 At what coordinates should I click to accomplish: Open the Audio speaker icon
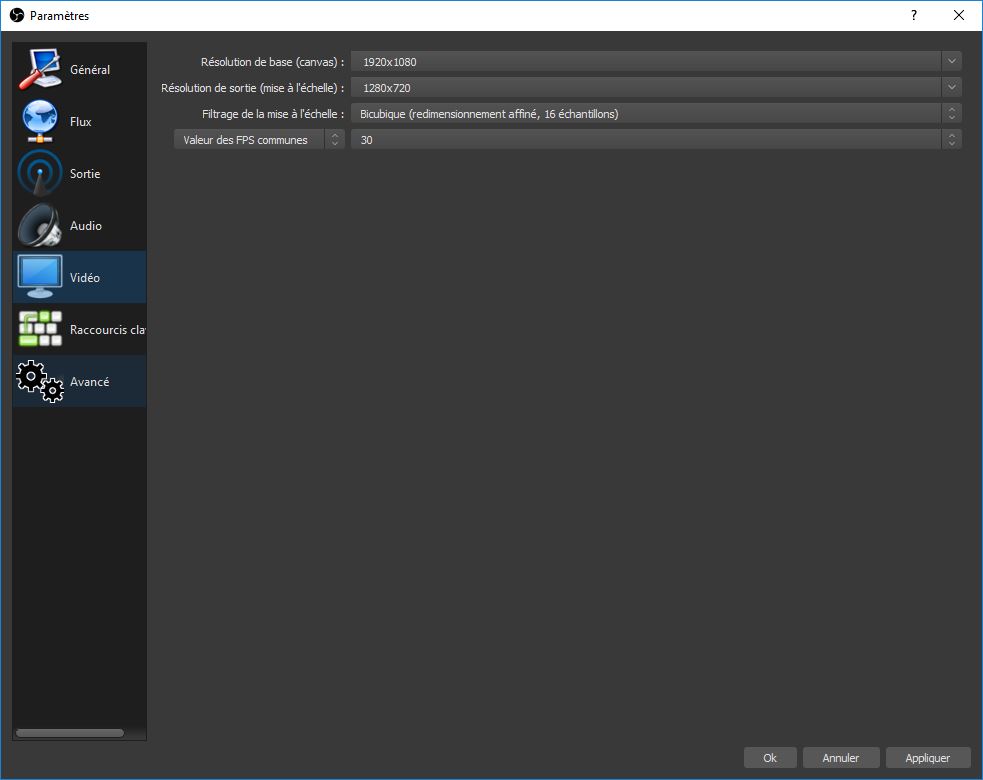pos(37,224)
